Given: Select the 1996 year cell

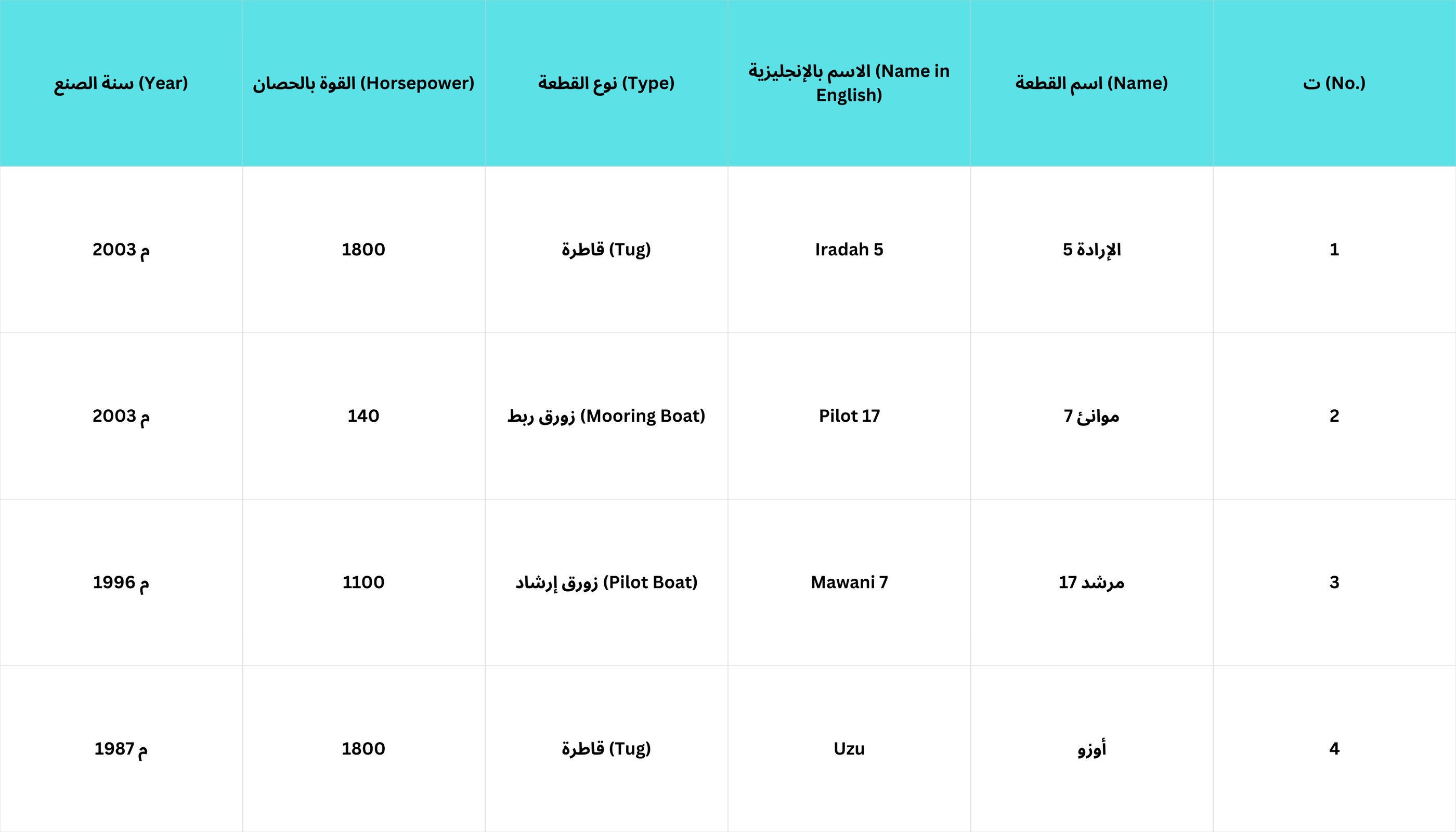Looking at the screenshot, I should coord(121,582).
